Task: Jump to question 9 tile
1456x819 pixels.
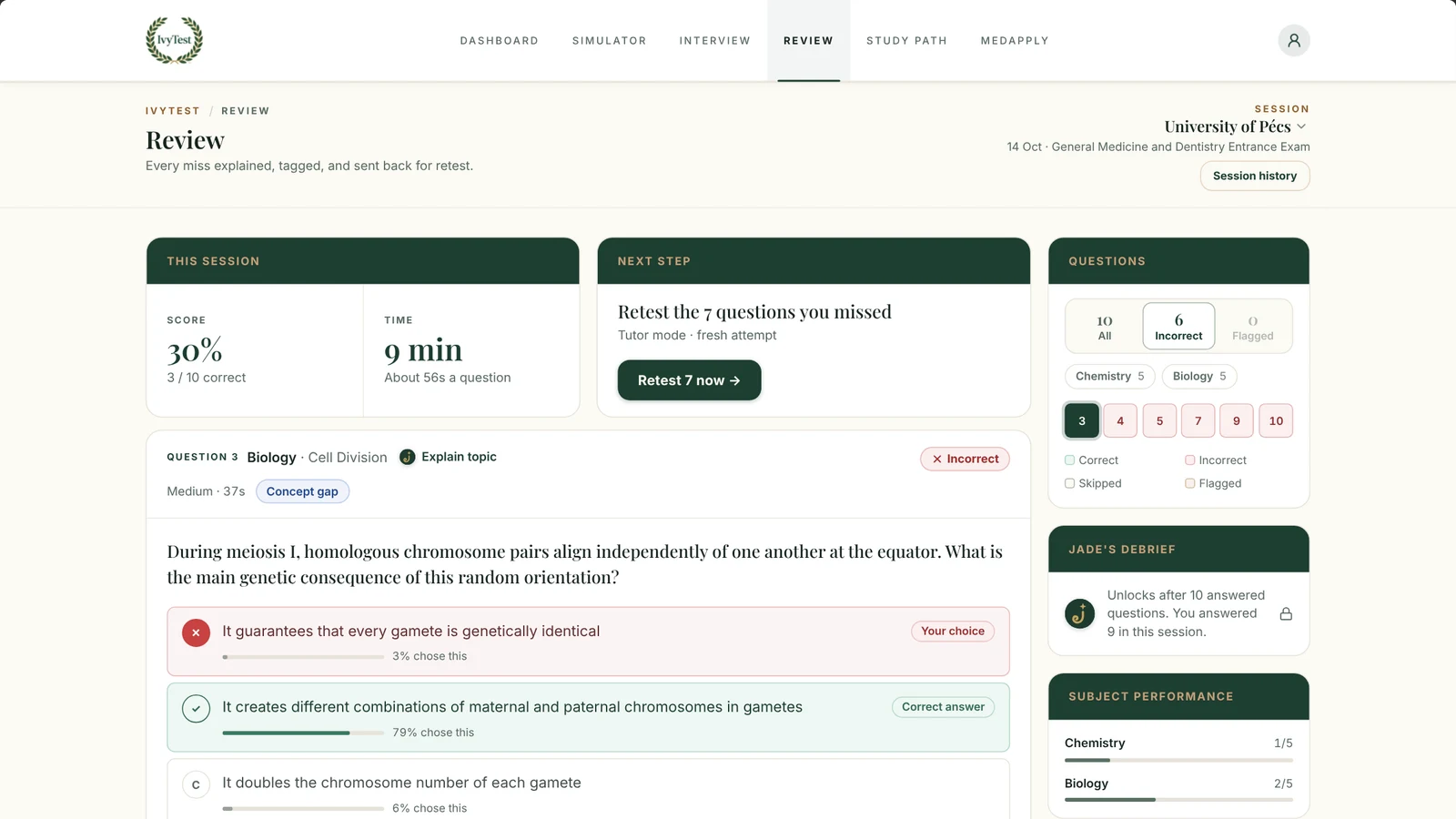Action: (x=1237, y=420)
